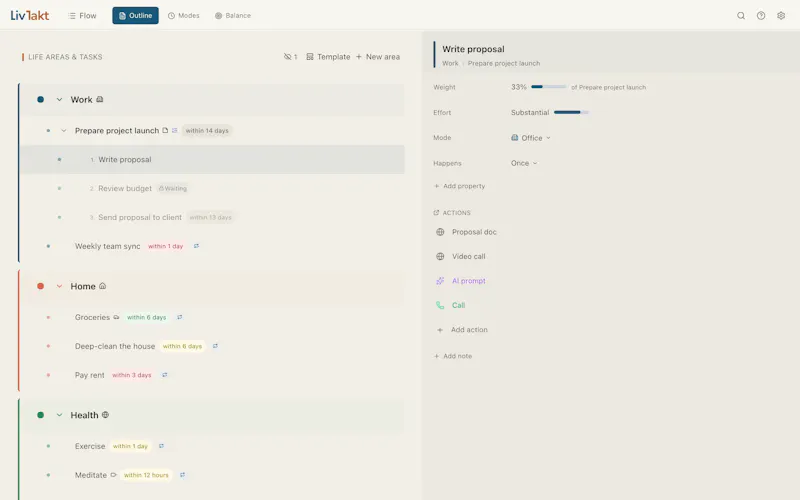Open the Mode Office dropdown
Screen dimensions: 800x500
[531, 138]
